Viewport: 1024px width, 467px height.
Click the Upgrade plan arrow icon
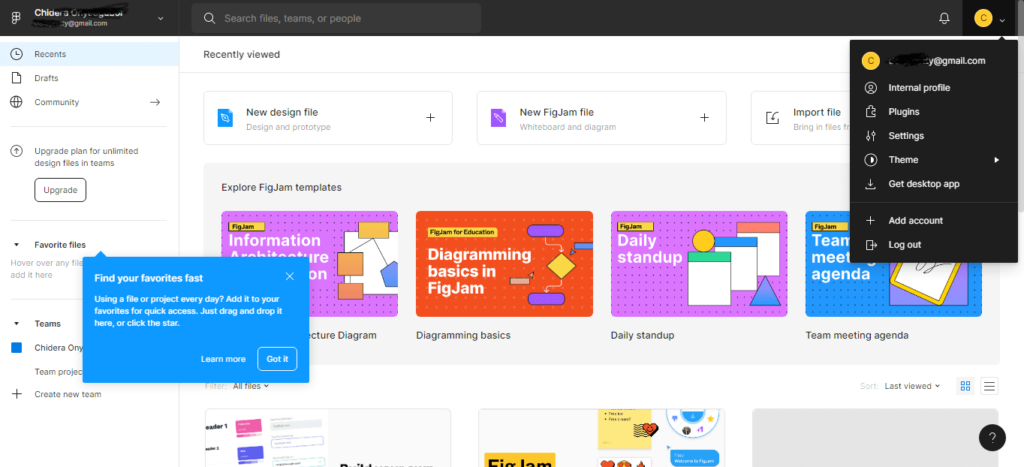coord(17,151)
